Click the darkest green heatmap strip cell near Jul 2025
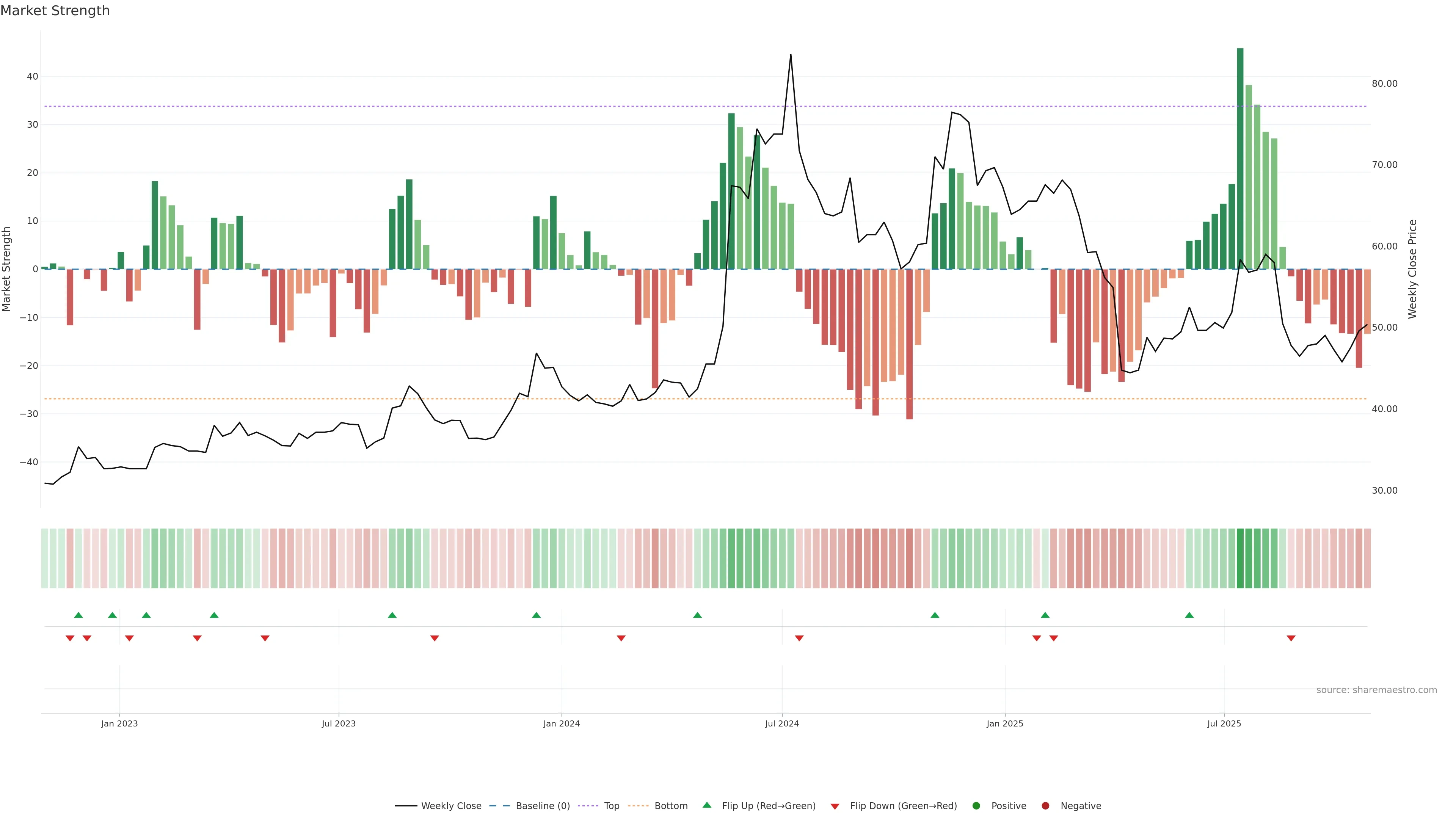The height and width of the screenshot is (819, 1456). [x=1240, y=558]
